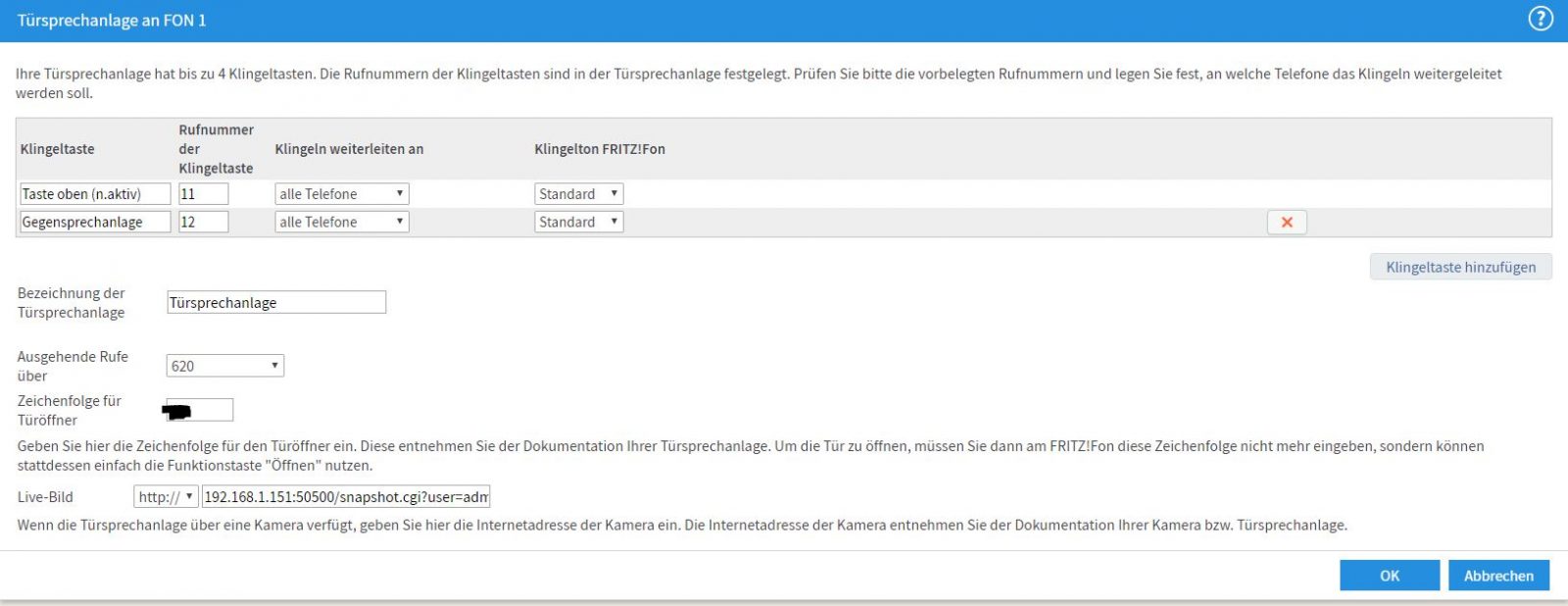Image resolution: width=1568 pixels, height=606 pixels.
Task: Focus the Rufnummer field containing 11
Action: (204, 194)
